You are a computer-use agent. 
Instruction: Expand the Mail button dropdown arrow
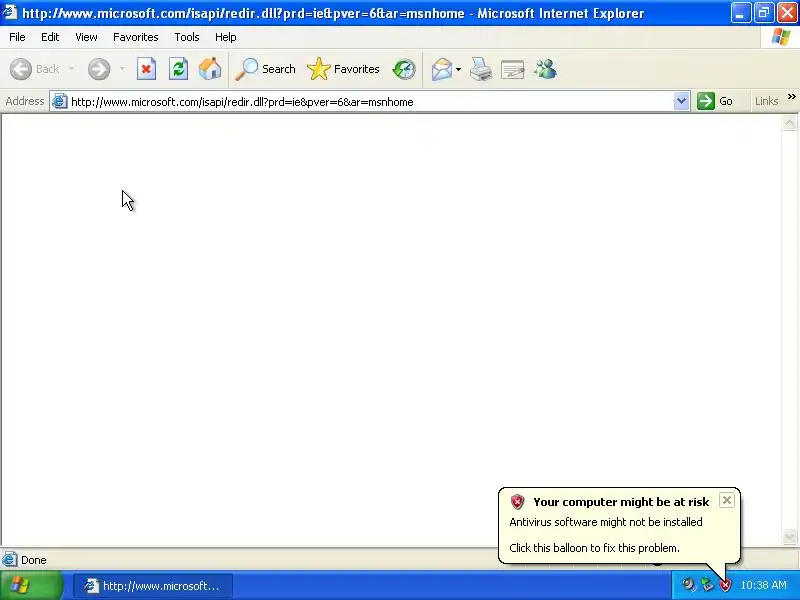458,69
